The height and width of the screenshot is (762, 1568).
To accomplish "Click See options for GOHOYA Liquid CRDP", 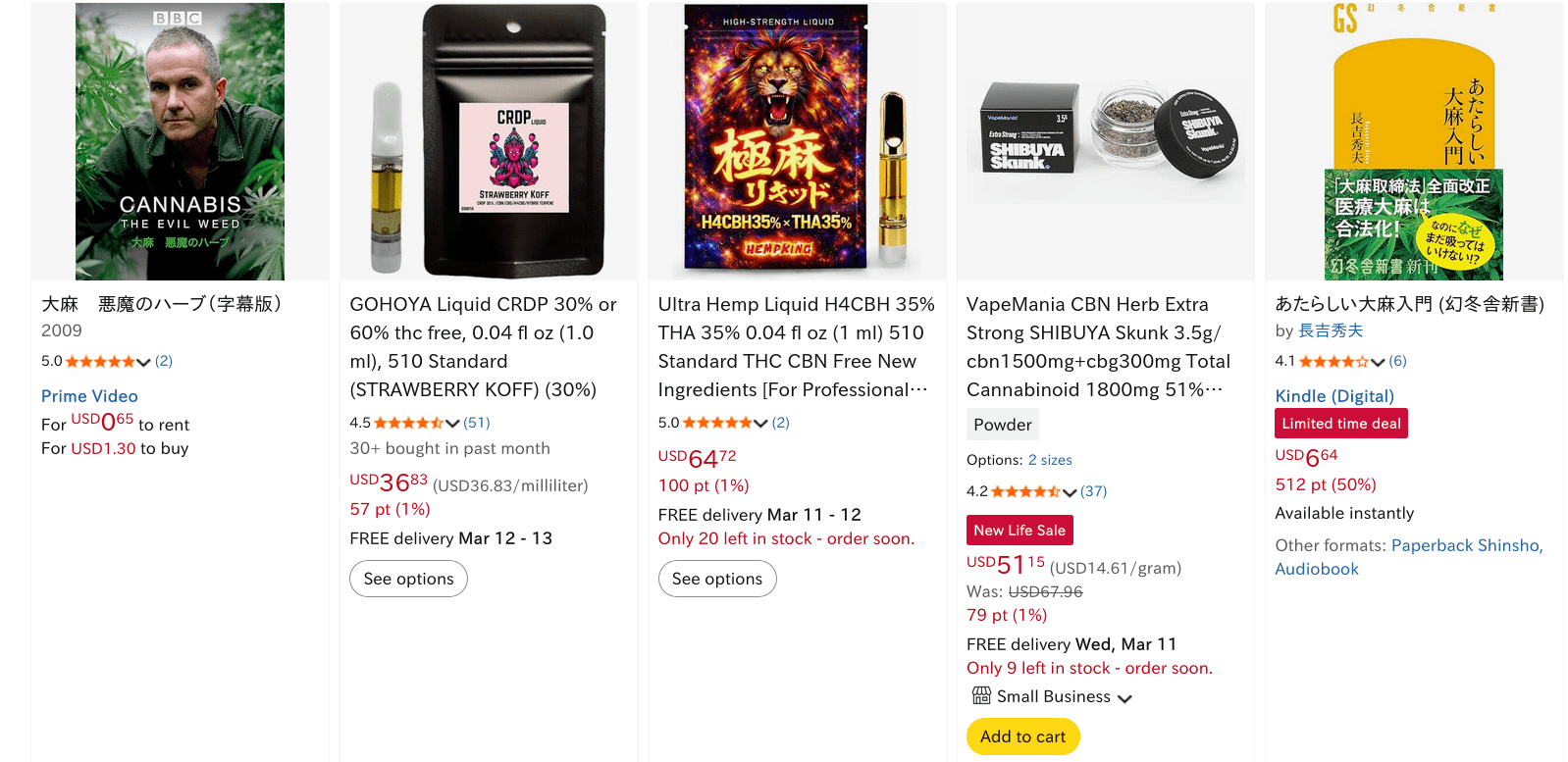I will pos(408,579).
